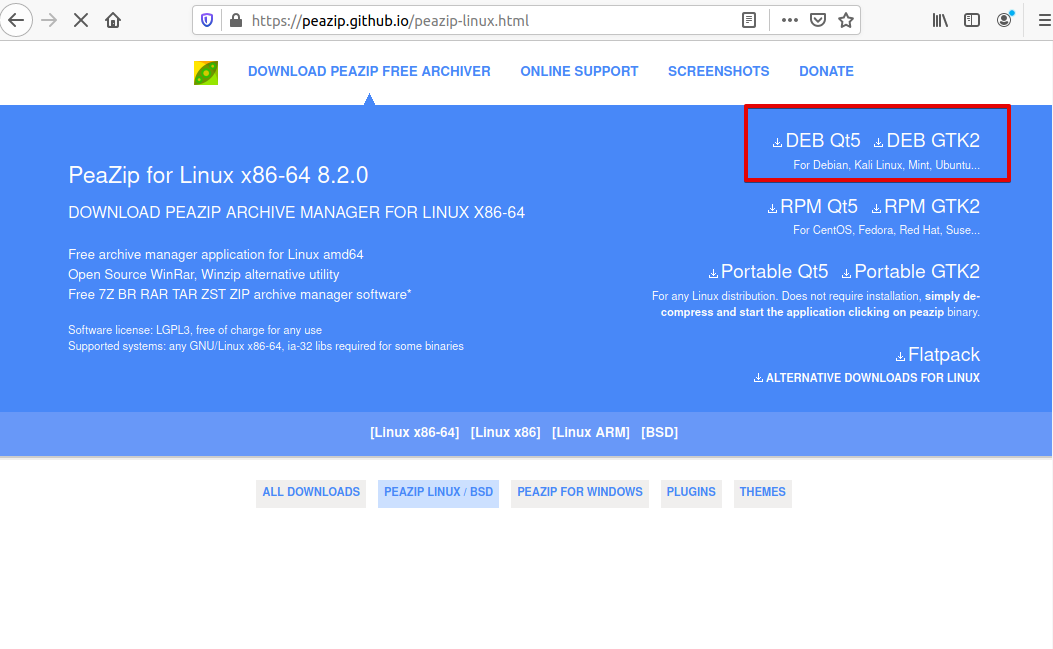Open Online Support menu item

579,71
